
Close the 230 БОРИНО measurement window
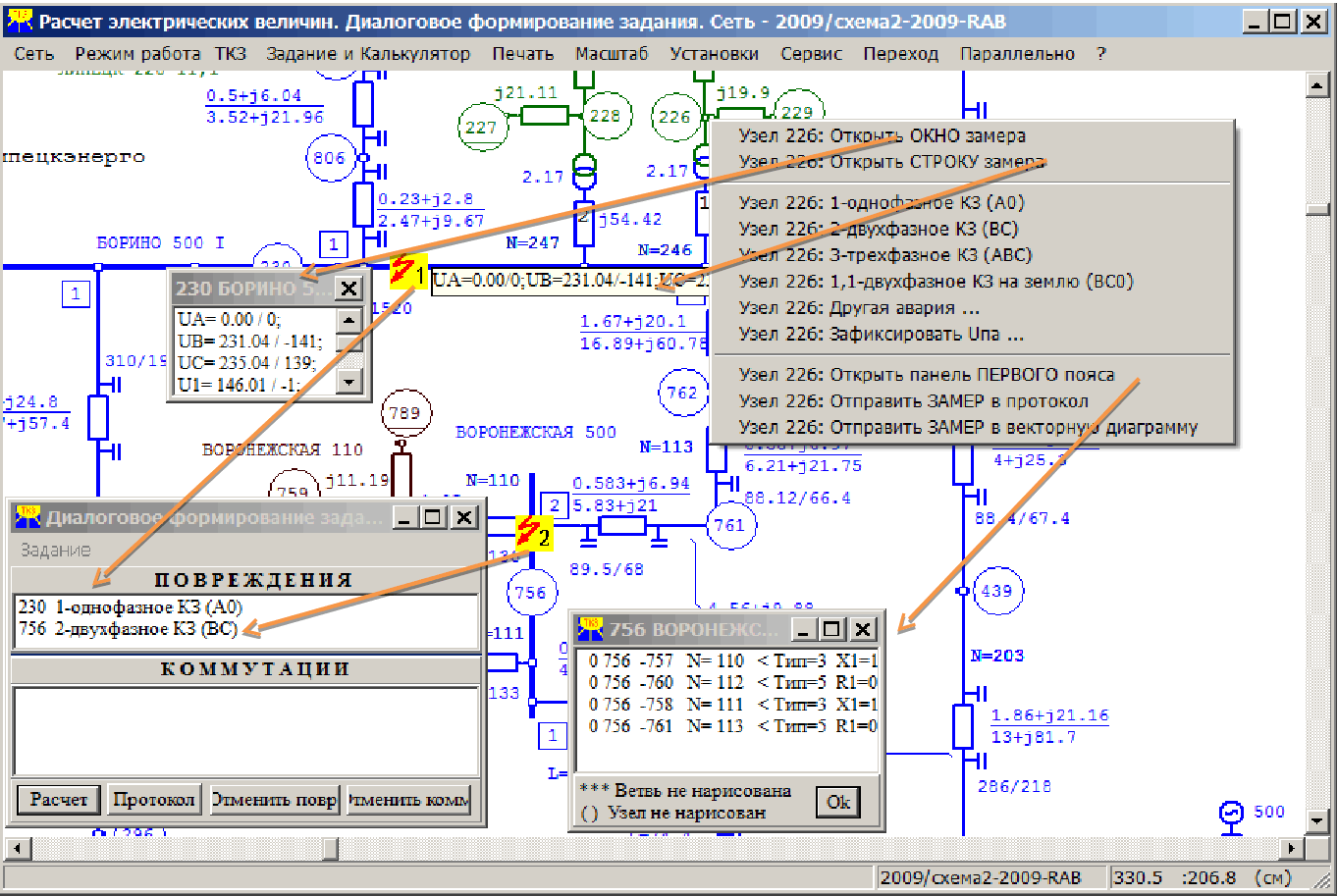pos(348,289)
